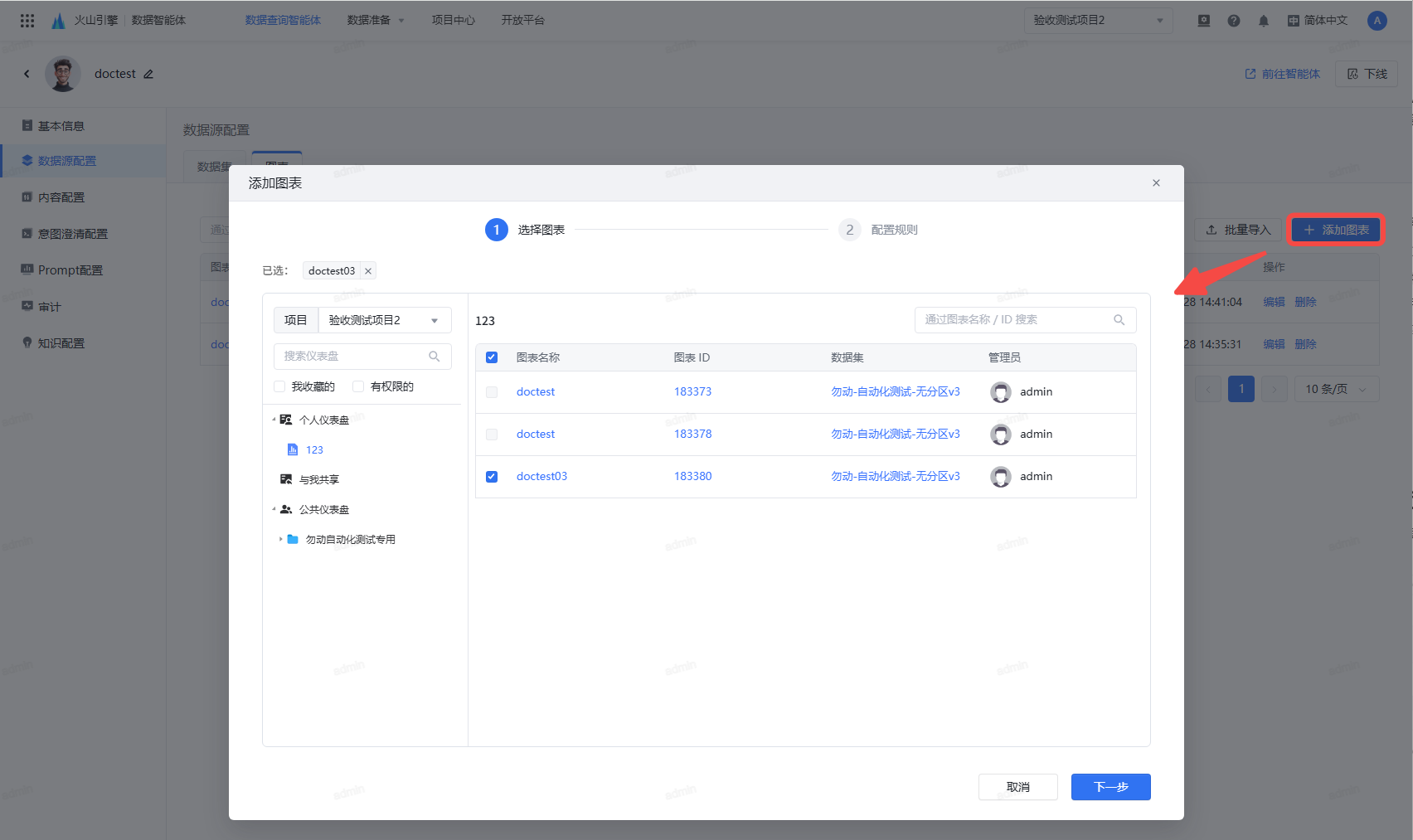Click the magnifier in chart name search
1413x840 pixels.
(x=1119, y=320)
